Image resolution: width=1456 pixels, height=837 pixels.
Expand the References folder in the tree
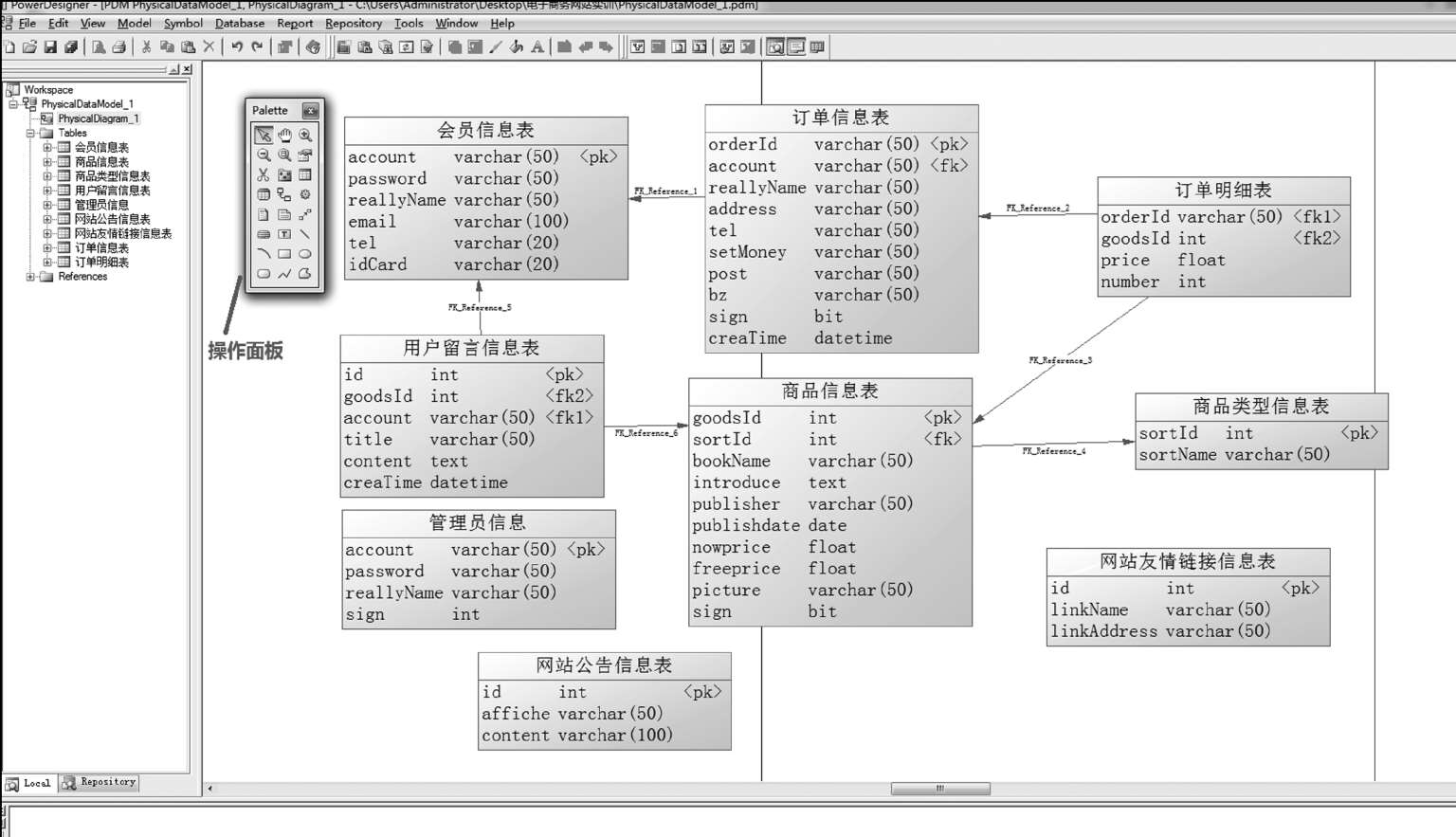pos(30,277)
